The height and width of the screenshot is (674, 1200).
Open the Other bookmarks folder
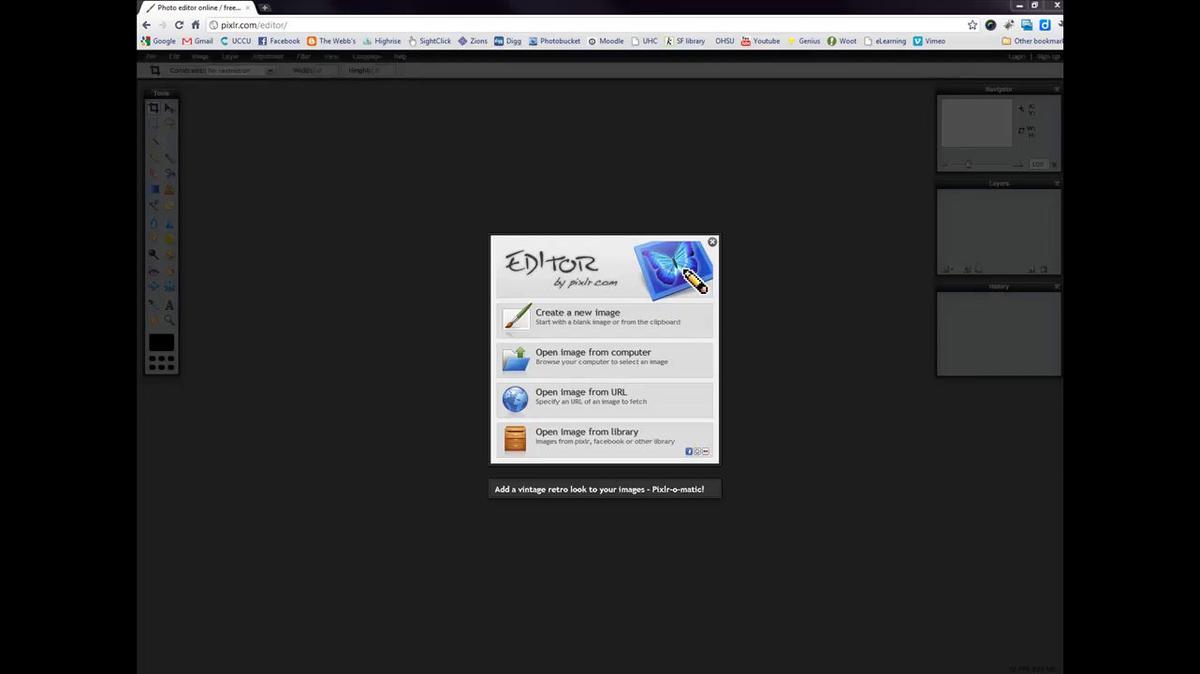coord(1031,41)
